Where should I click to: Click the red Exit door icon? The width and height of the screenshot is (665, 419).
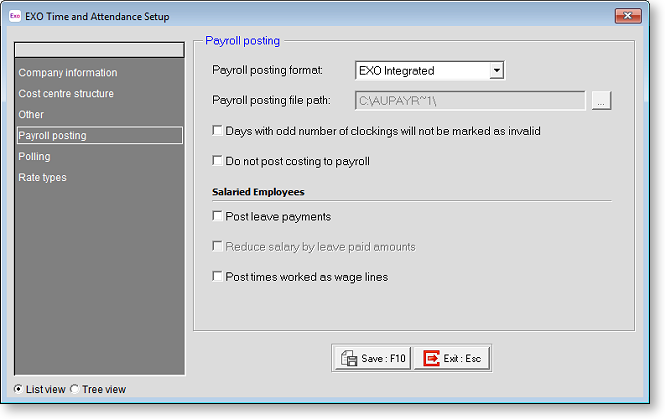pyautogui.click(x=432, y=358)
